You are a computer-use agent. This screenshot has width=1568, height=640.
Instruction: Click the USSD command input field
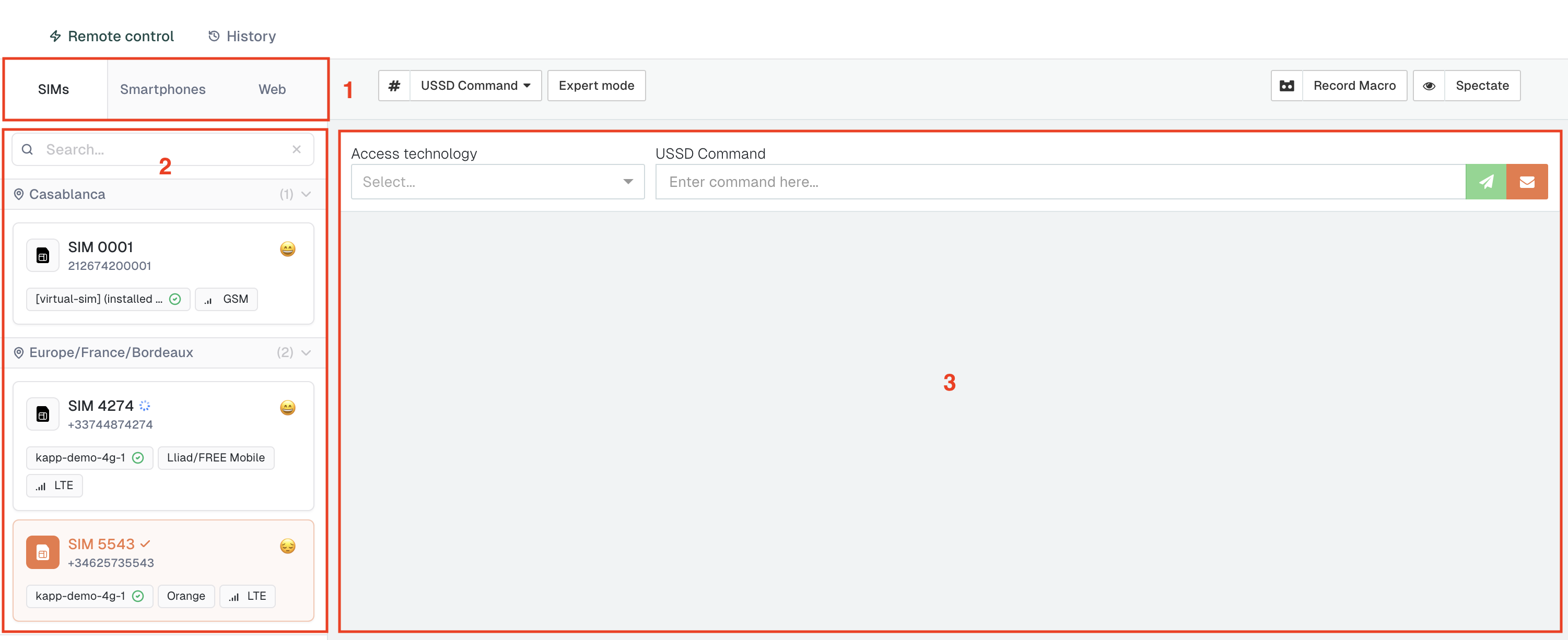click(1059, 182)
